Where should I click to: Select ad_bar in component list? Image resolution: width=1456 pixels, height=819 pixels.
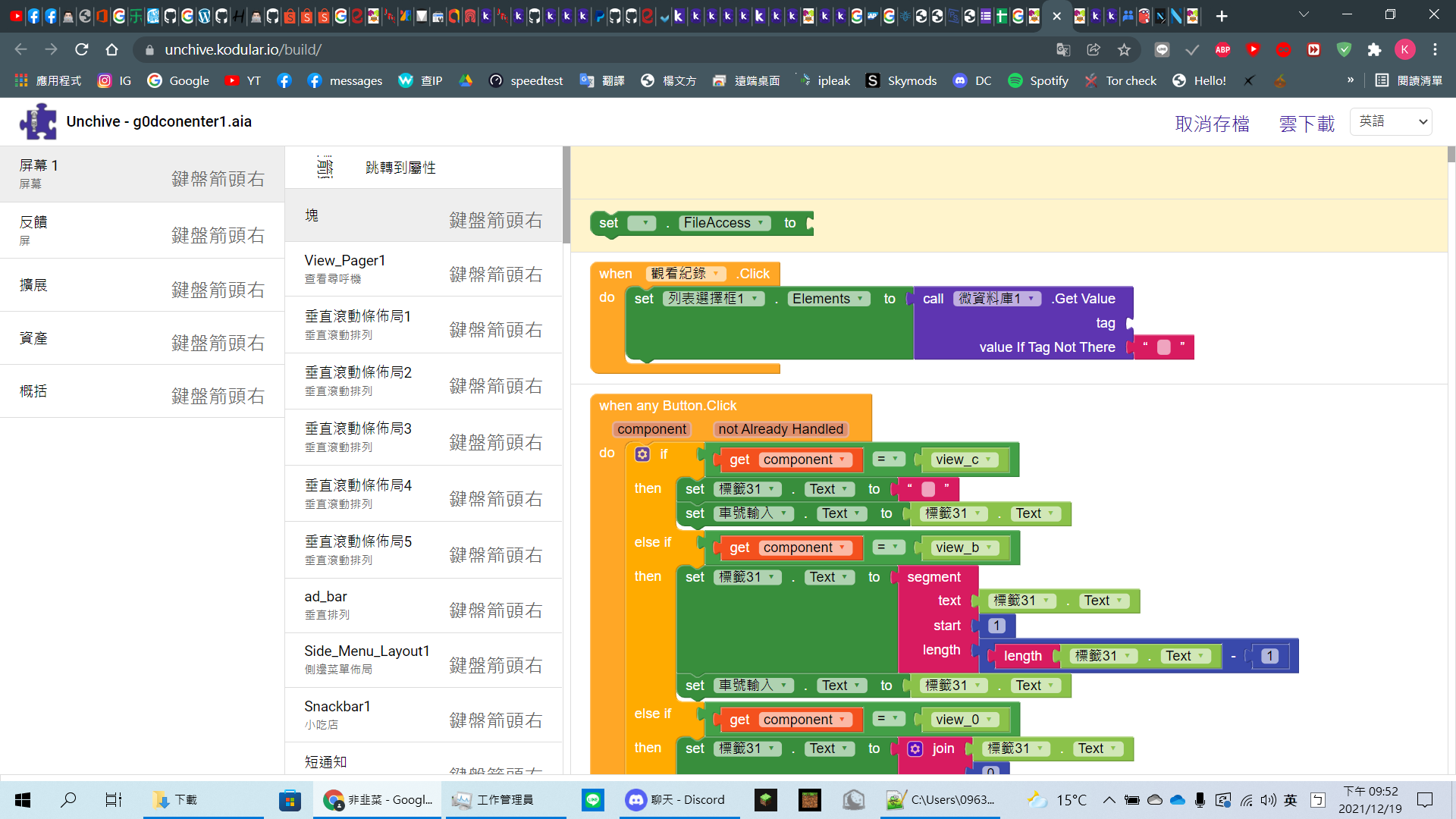click(423, 605)
